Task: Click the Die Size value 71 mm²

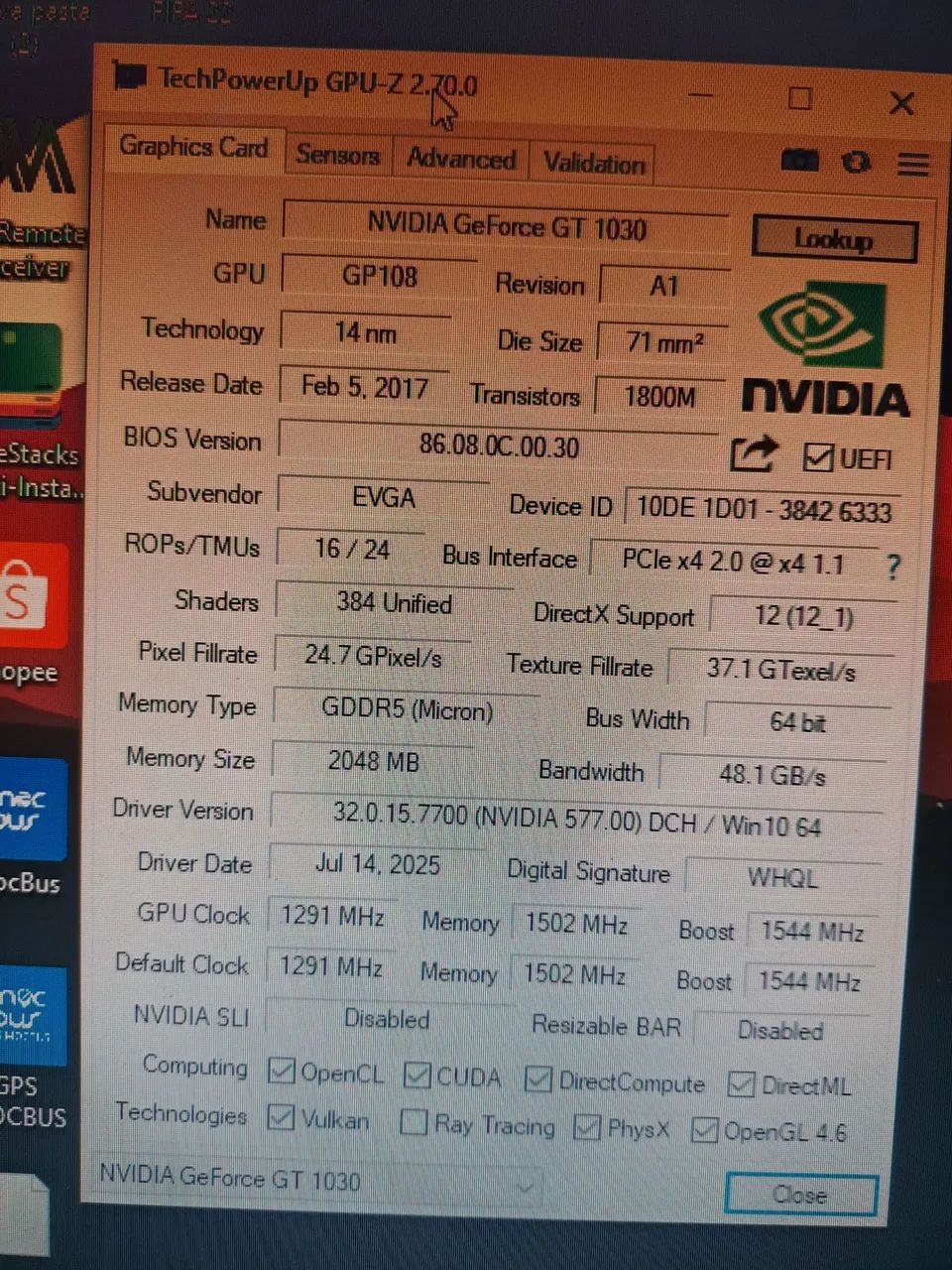Action: (663, 342)
